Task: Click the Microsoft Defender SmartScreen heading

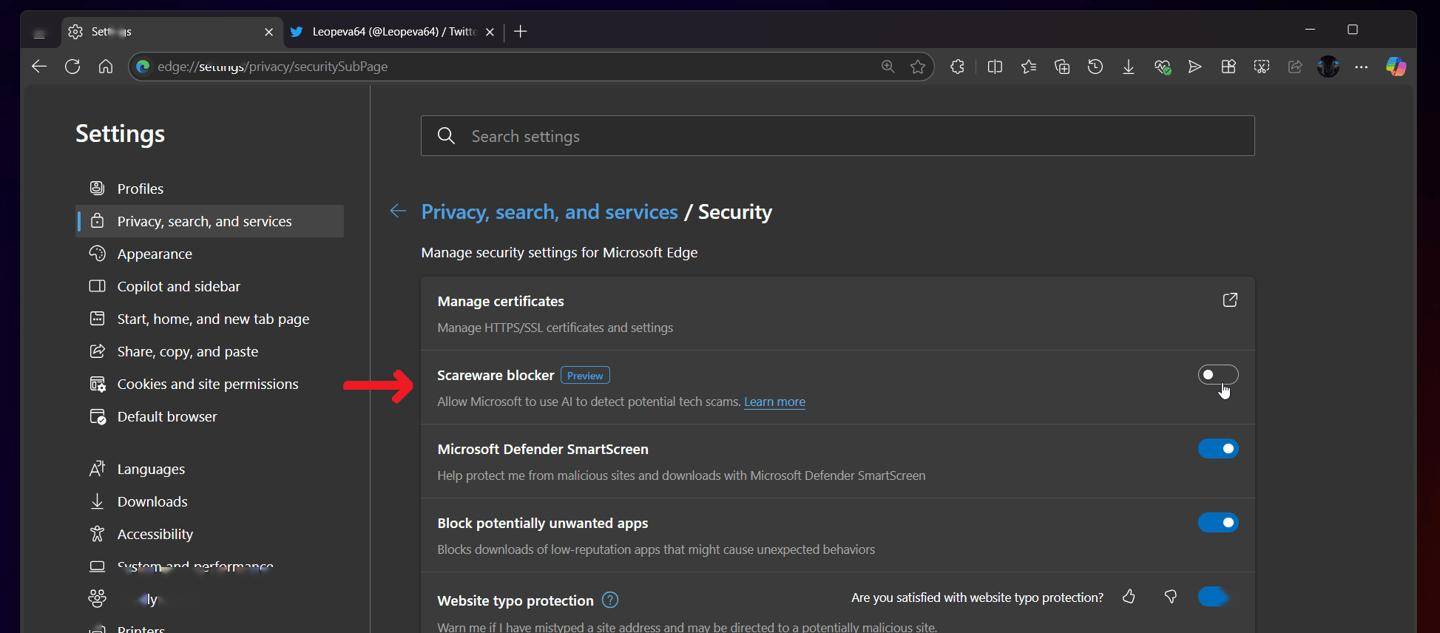Action: coord(543,449)
